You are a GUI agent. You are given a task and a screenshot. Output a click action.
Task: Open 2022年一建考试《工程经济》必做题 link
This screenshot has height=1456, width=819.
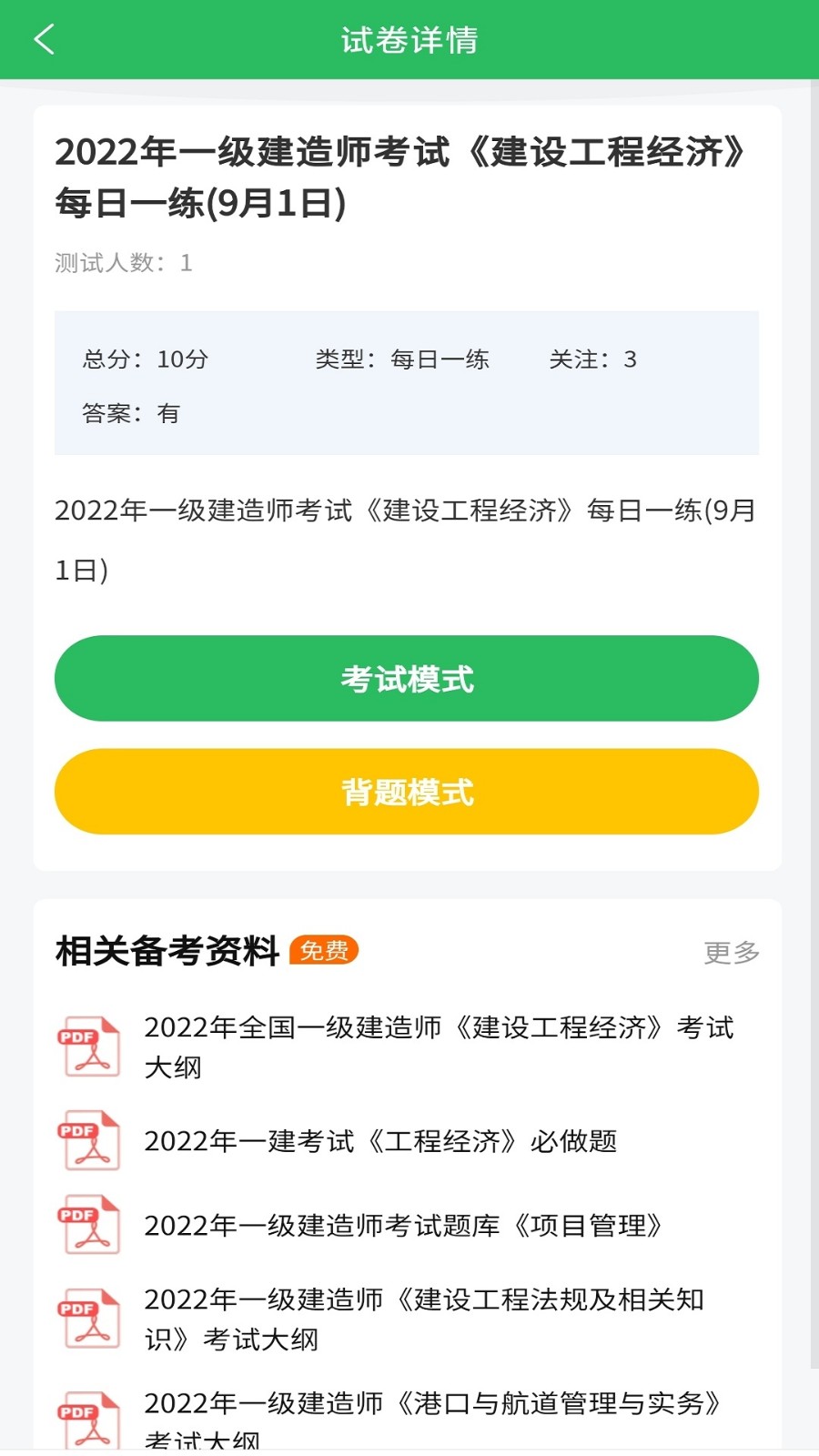coord(380,1141)
